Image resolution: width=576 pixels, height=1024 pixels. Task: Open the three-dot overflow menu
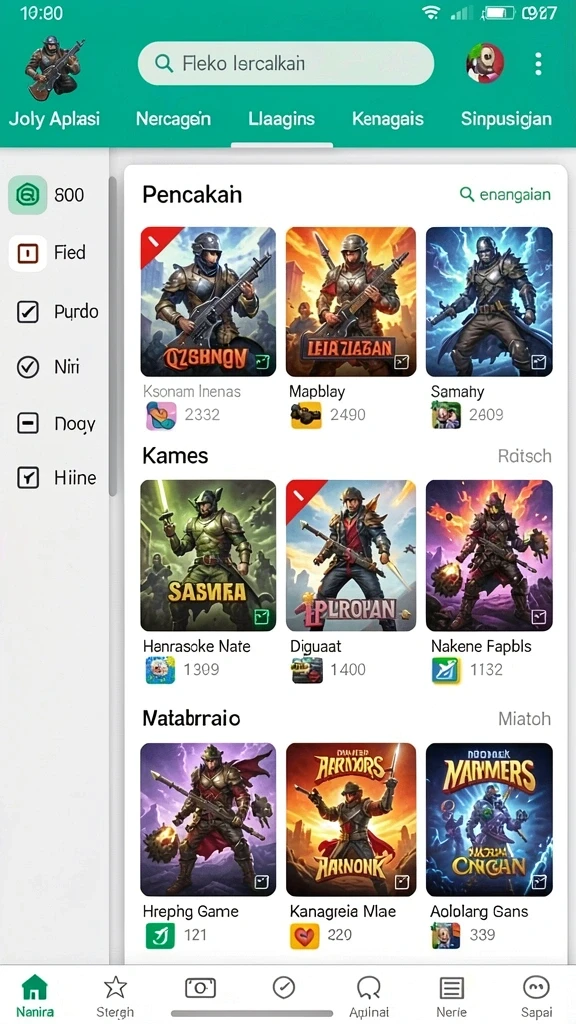pos(537,64)
